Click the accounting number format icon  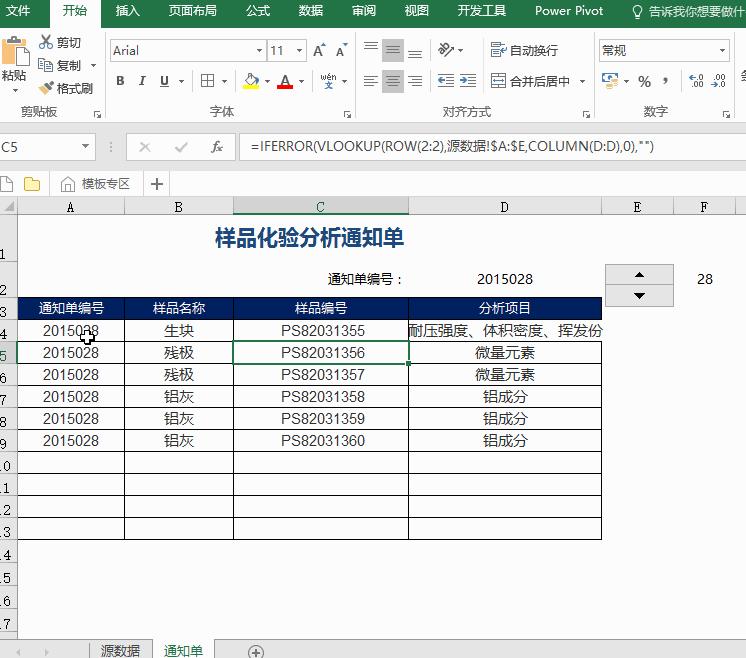click(610, 80)
